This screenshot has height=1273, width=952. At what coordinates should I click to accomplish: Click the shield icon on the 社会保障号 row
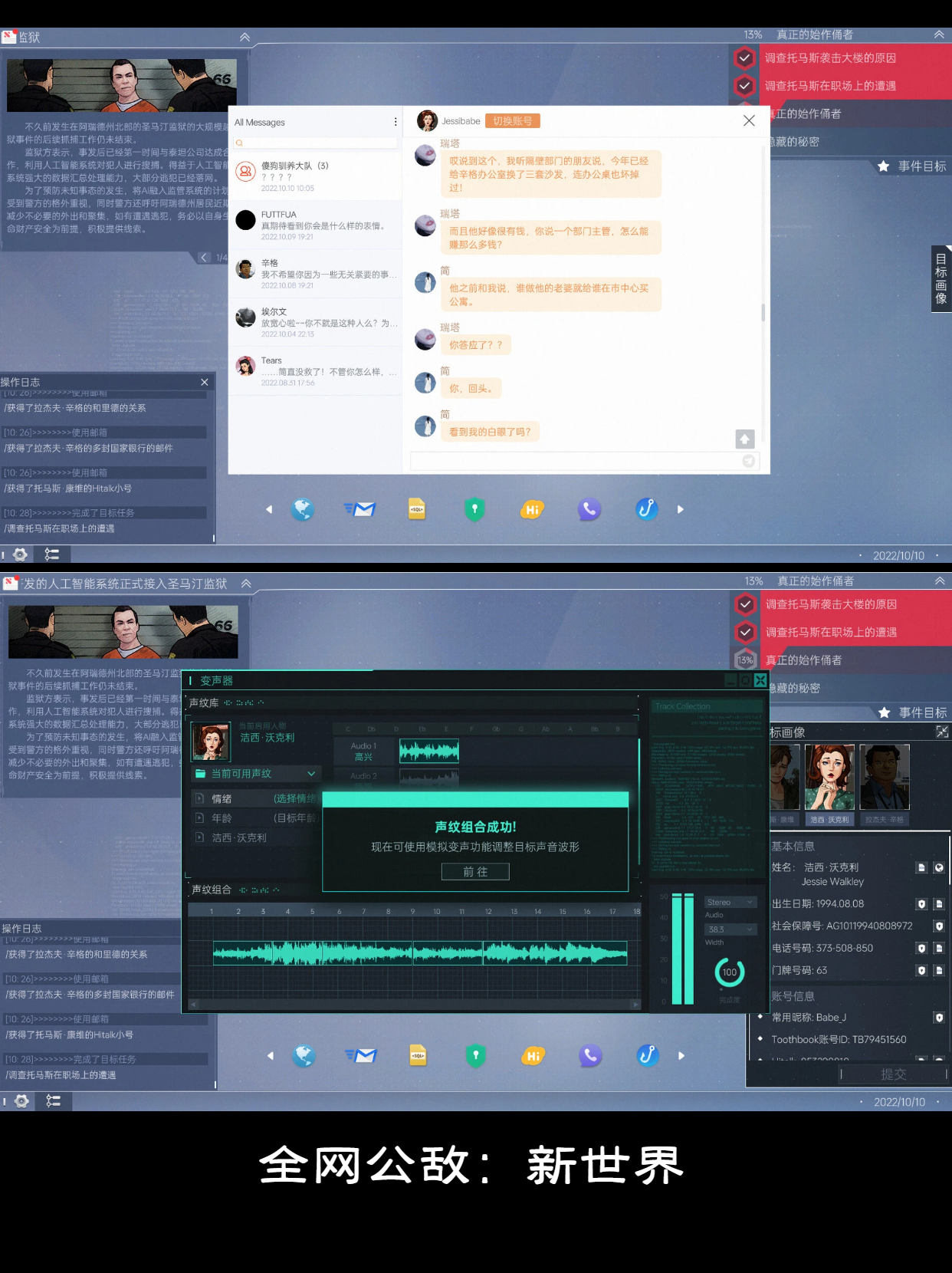point(939,926)
